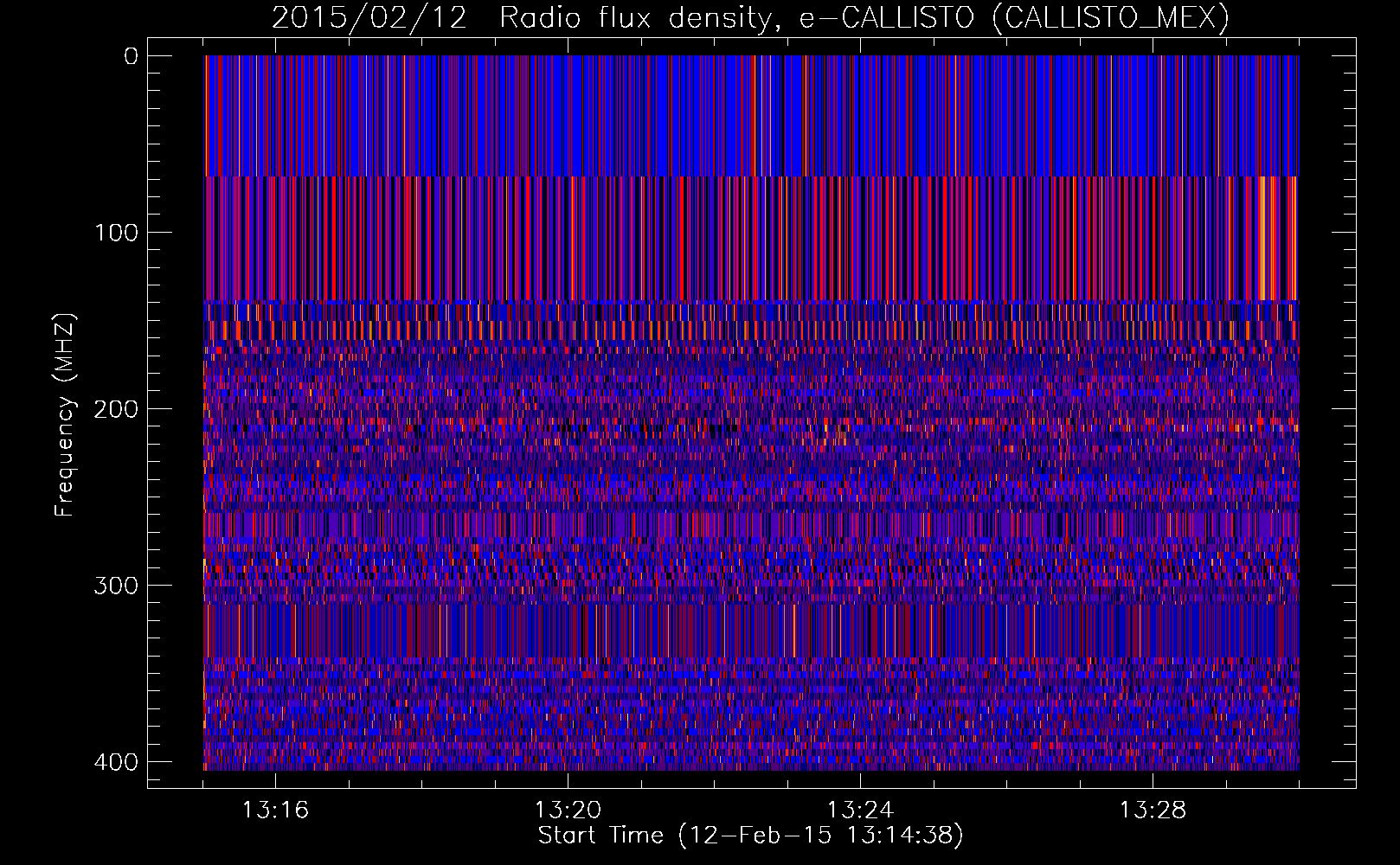Click the Frequency (MHZ) axis label
The height and width of the screenshot is (865, 1400).
pyautogui.click(x=65, y=415)
